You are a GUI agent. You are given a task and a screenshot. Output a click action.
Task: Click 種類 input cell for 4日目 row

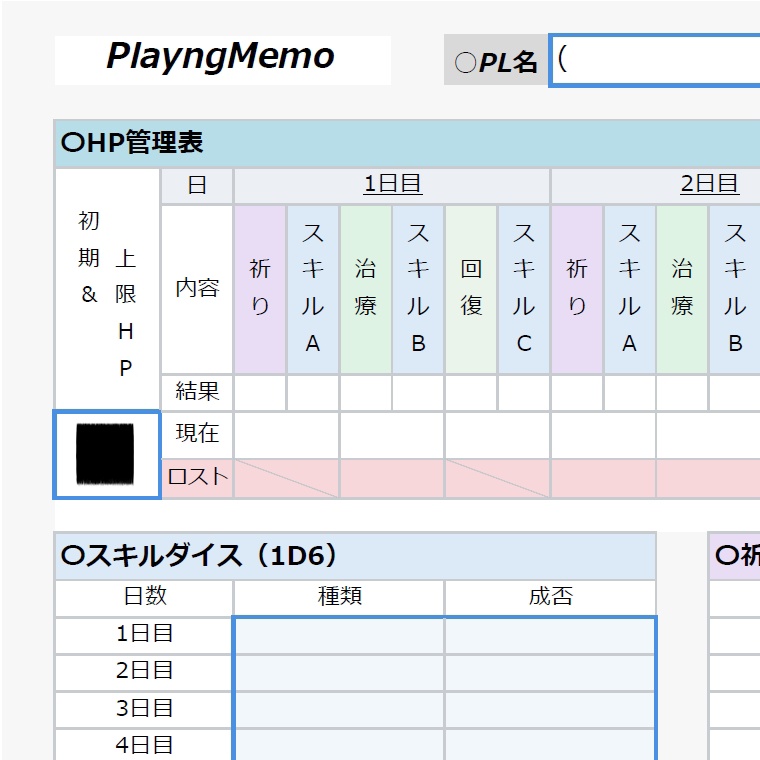[x=339, y=745]
